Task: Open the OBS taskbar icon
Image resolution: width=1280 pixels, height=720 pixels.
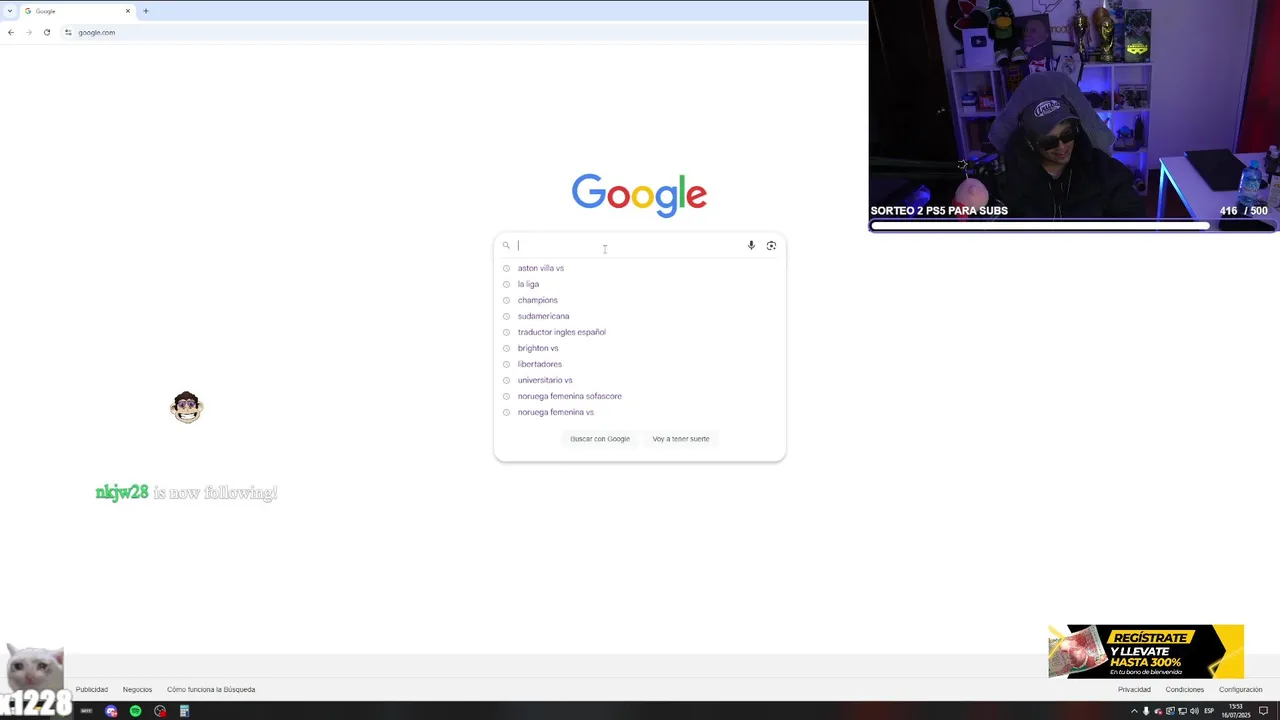Action: coord(160,711)
